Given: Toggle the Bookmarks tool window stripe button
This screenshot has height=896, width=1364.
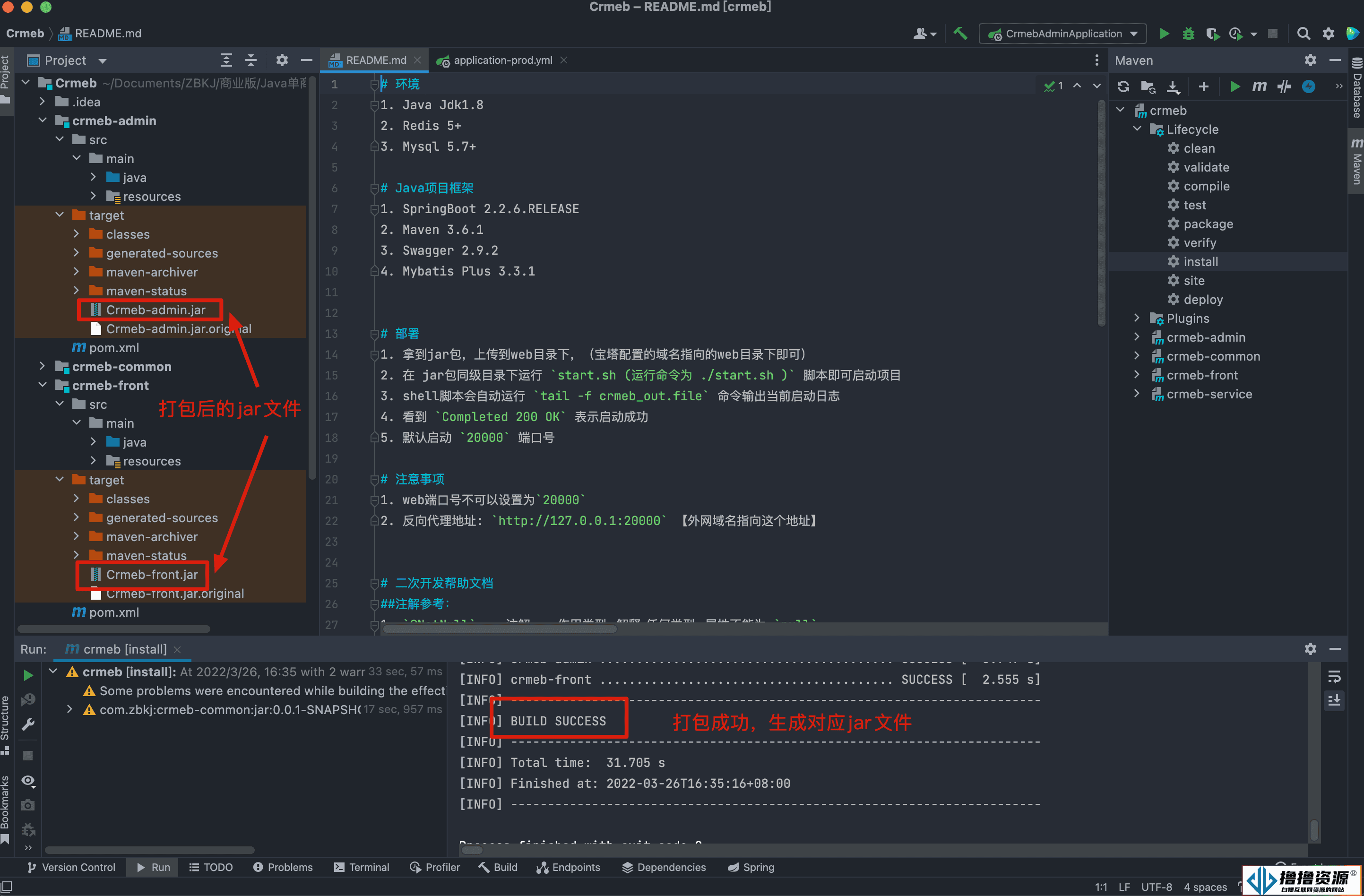Looking at the screenshot, I should coord(6,809).
